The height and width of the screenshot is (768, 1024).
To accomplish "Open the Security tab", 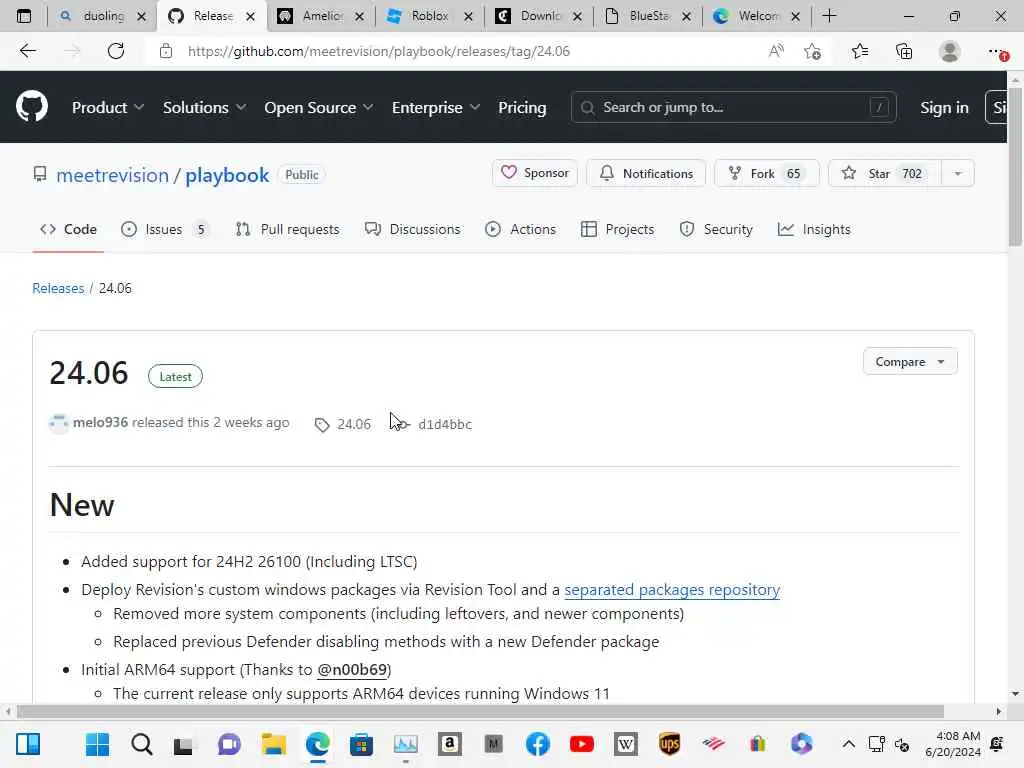I will (x=716, y=229).
